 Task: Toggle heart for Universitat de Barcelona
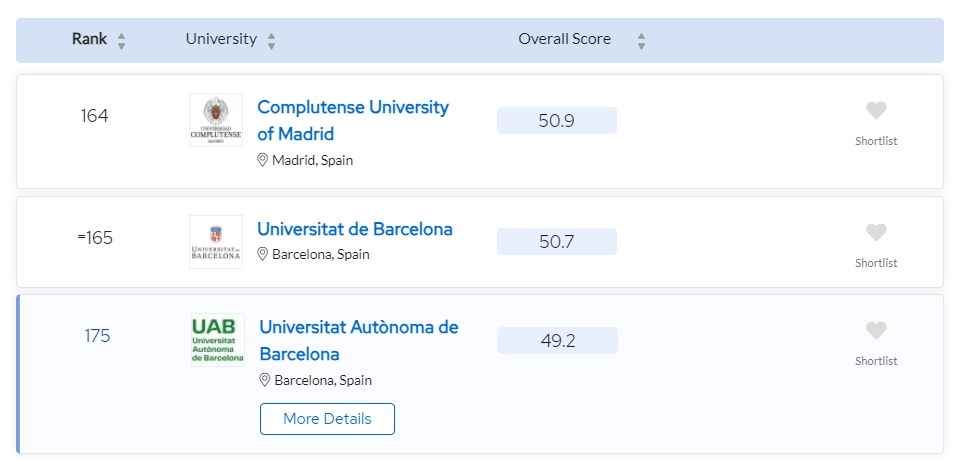pyautogui.click(x=876, y=233)
